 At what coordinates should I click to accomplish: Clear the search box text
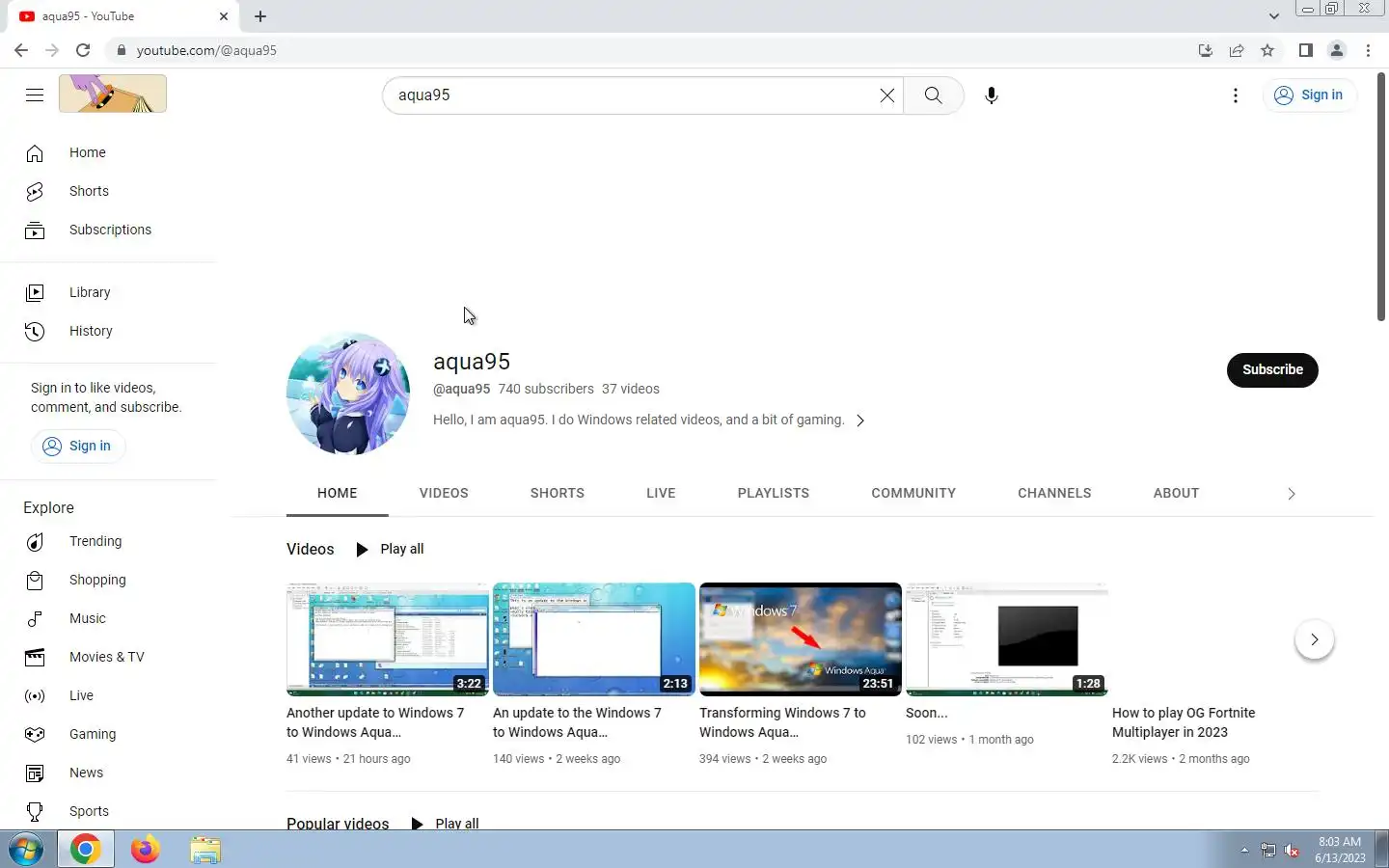coord(886,95)
